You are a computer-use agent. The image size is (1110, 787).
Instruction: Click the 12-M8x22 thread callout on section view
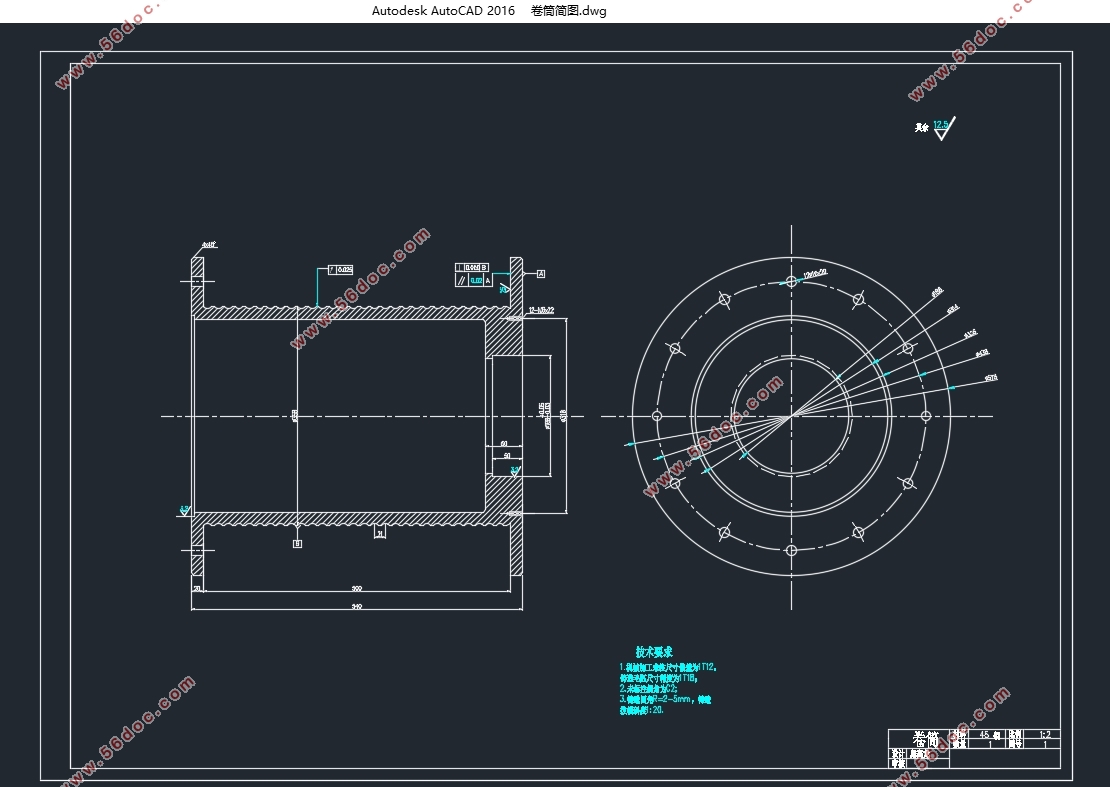[542, 310]
